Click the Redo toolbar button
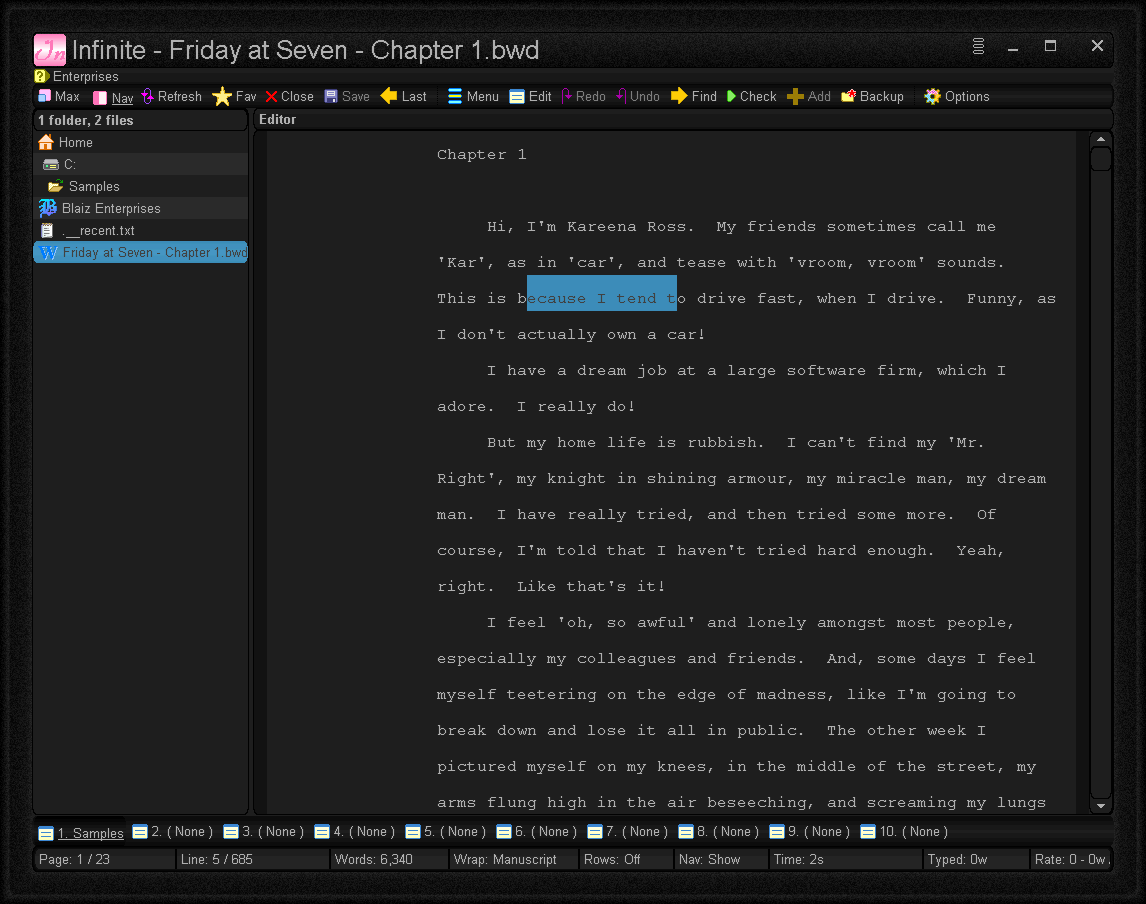Image resolution: width=1146 pixels, height=904 pixels. pyautogui.click(x=583, y=96)
